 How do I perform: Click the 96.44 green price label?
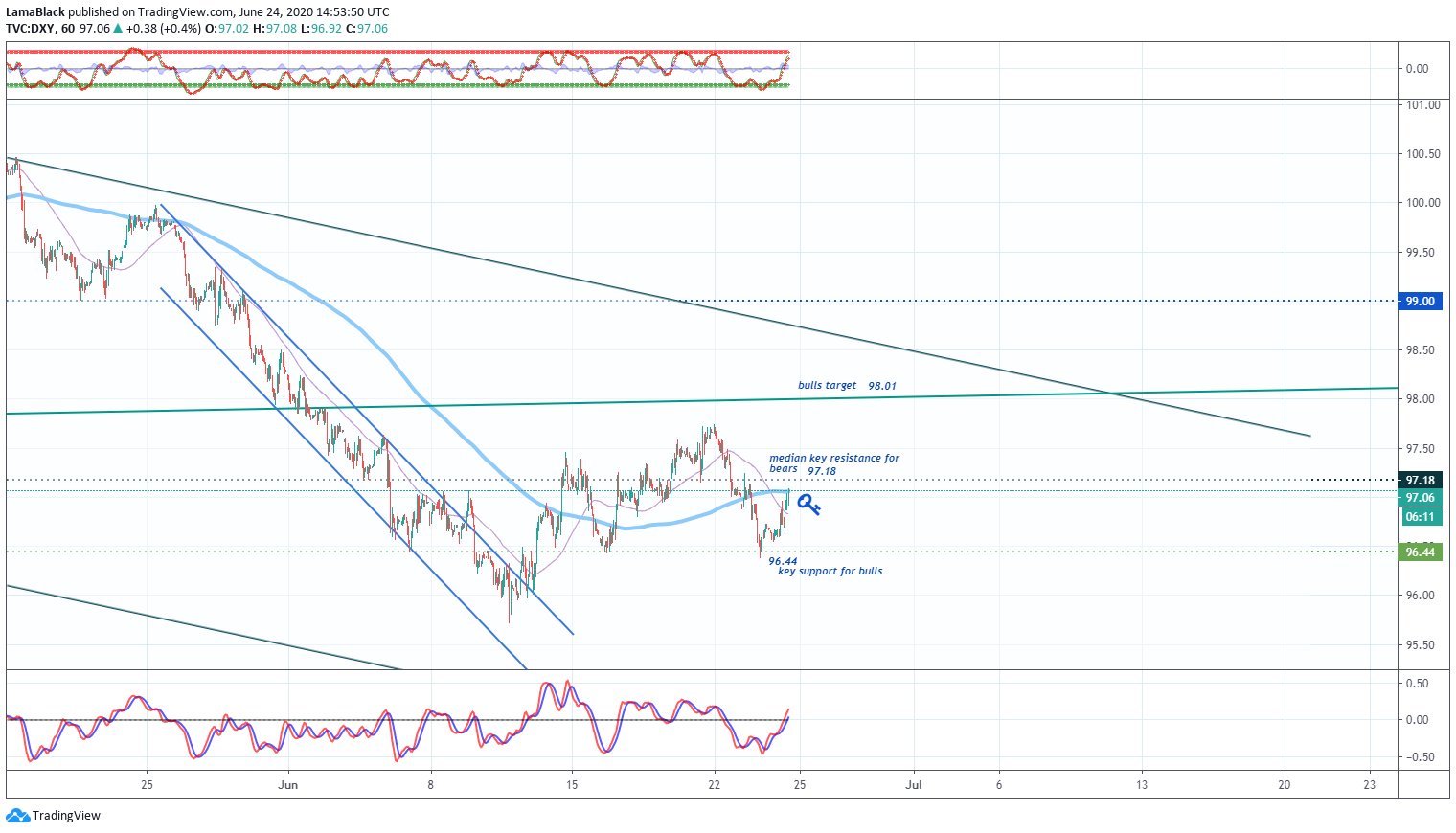coord(1420,552)
